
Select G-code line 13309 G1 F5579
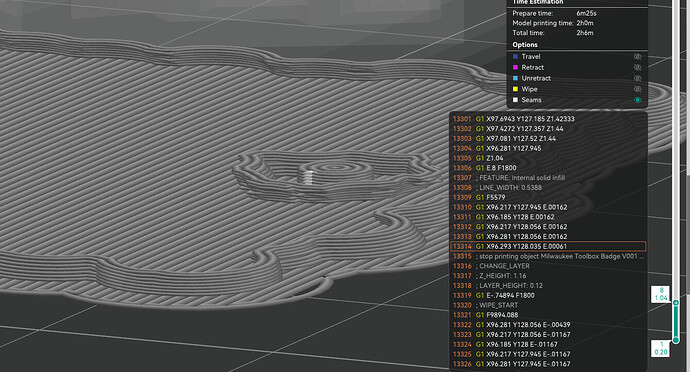tap(548, 197)
